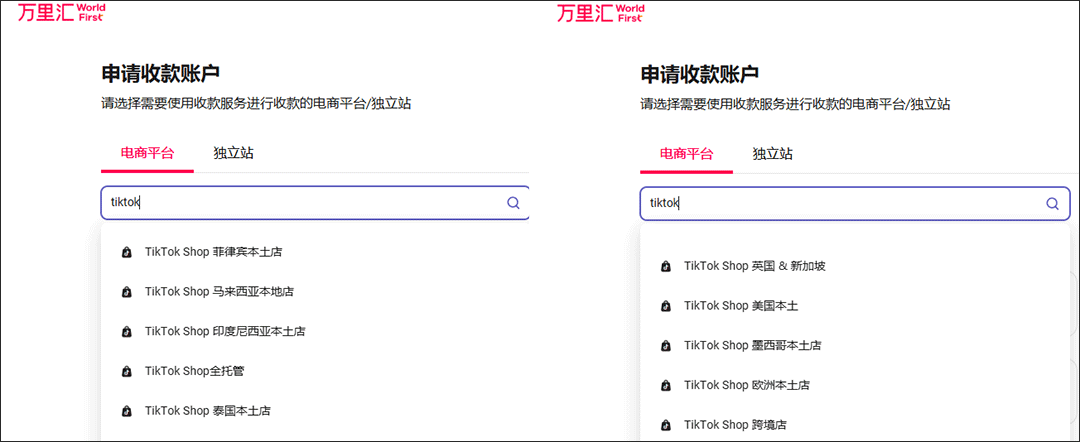Click bag icon beside TikTok Shop 马来西亚本地店
The width and height of the screenshot is (1080, 442).
[126, 293]
